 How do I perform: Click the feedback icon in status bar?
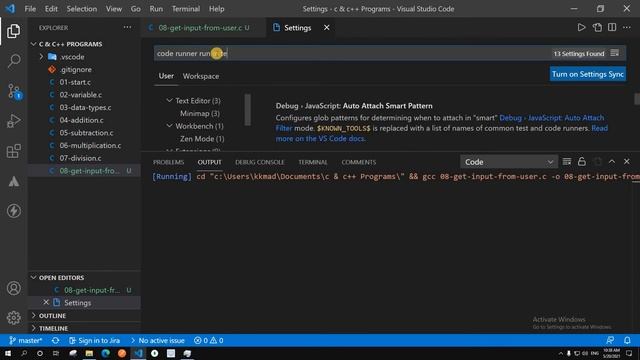tap(610, 340)
